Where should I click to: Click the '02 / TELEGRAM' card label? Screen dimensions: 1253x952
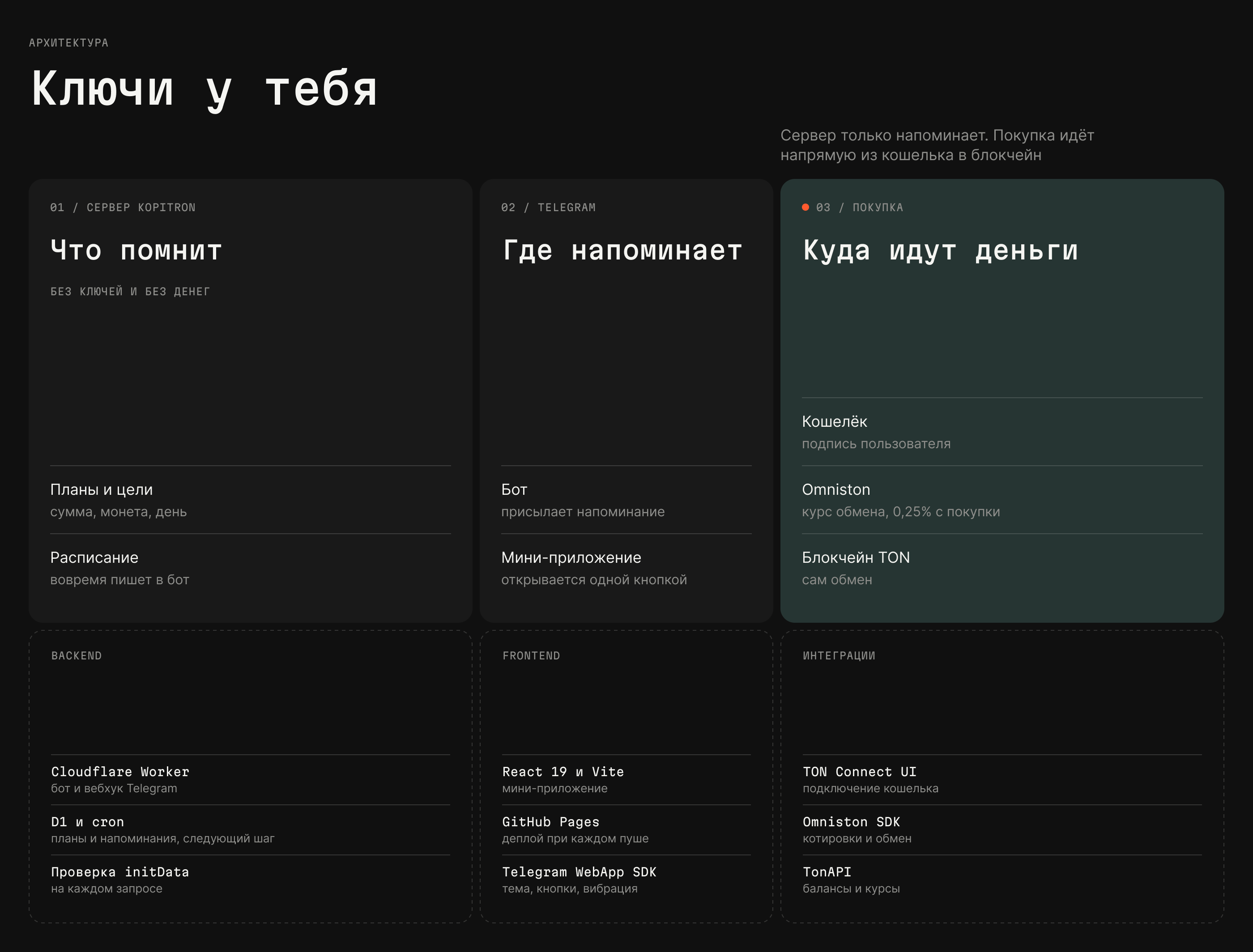click(x=548, y=208)
